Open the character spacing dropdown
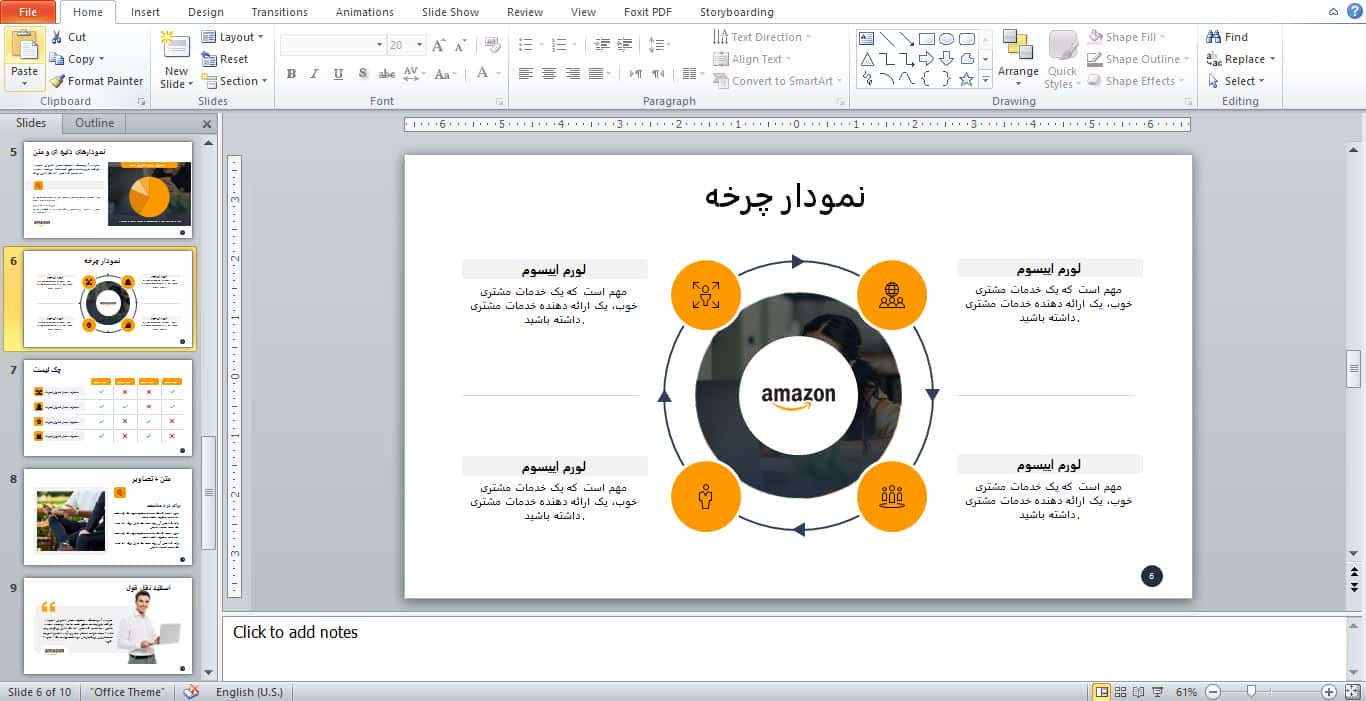The width and height of the screenshot is (1366, 701). point(414,73)
